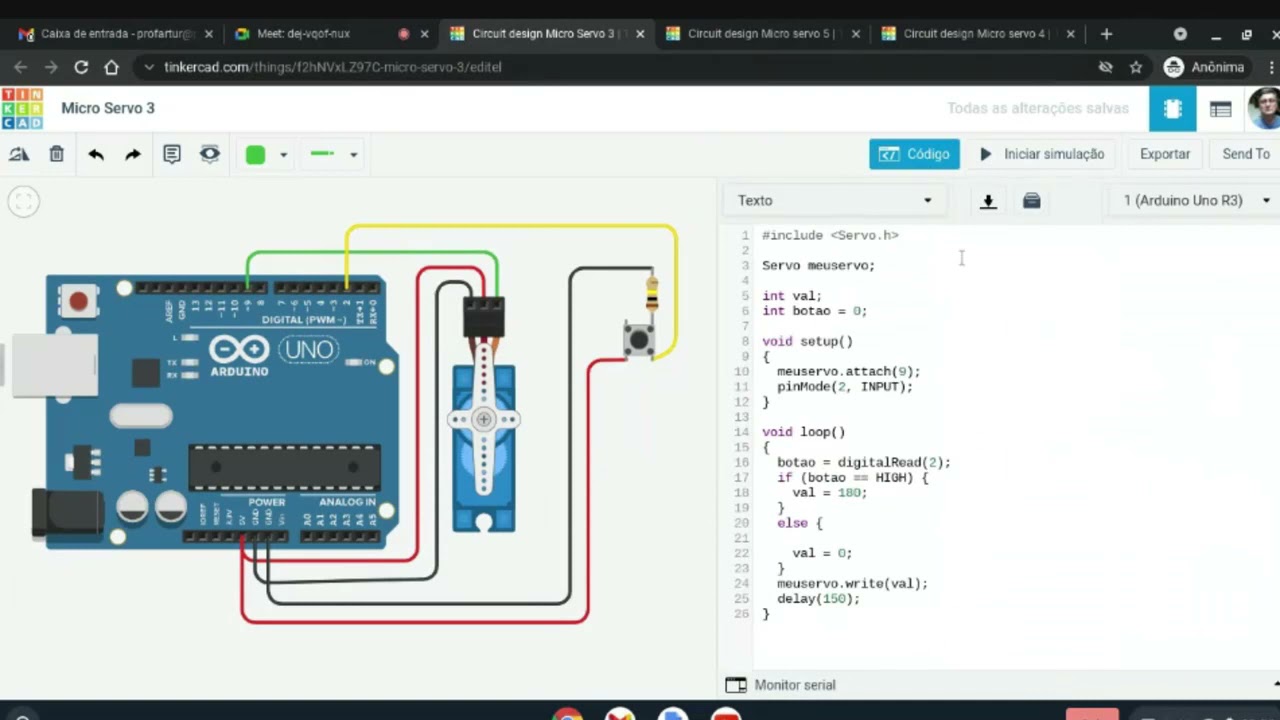Bookmark page with the star icon

coord(1135,67)
